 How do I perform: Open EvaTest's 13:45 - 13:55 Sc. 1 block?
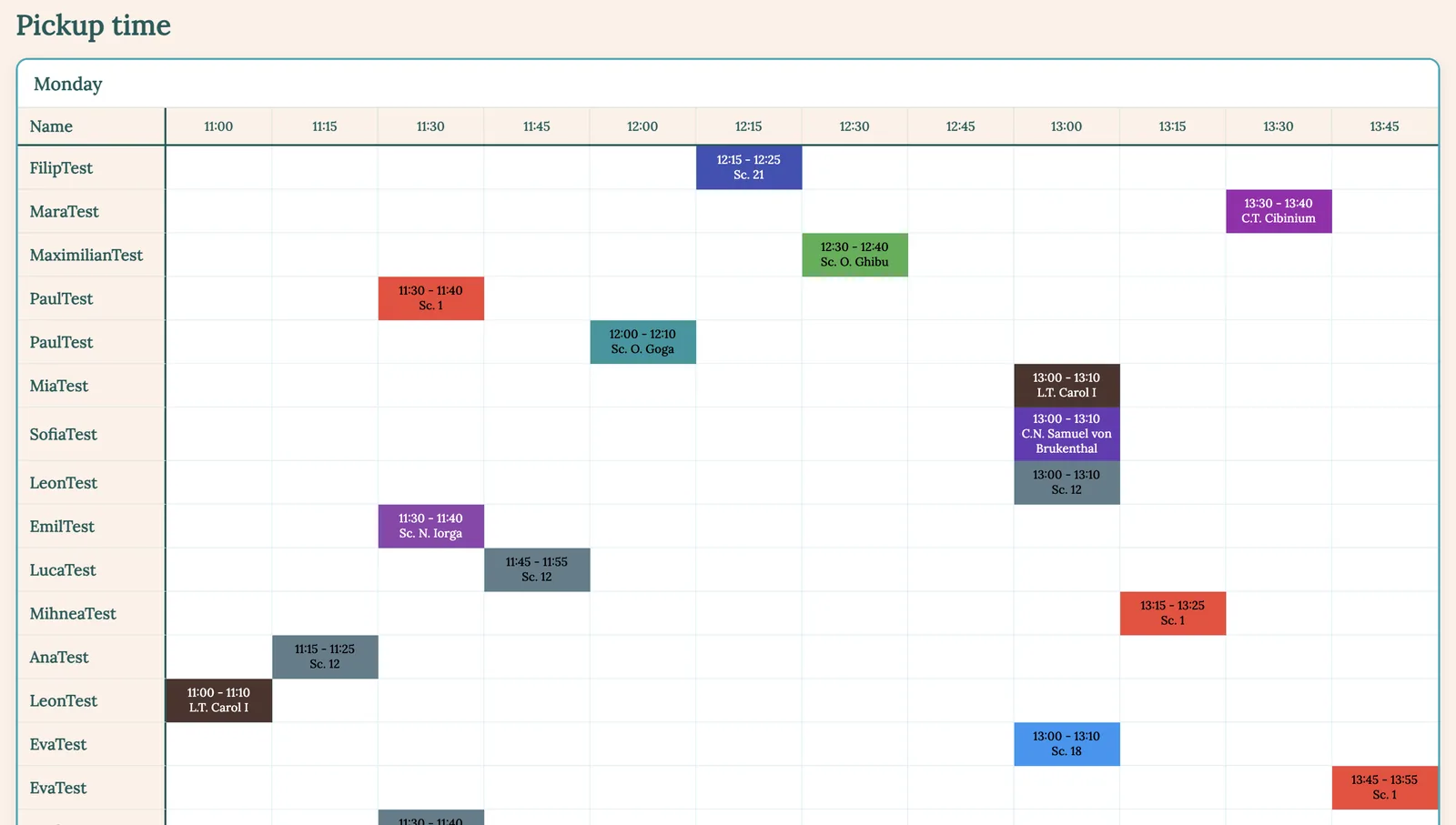click(x=1385, y=789)
